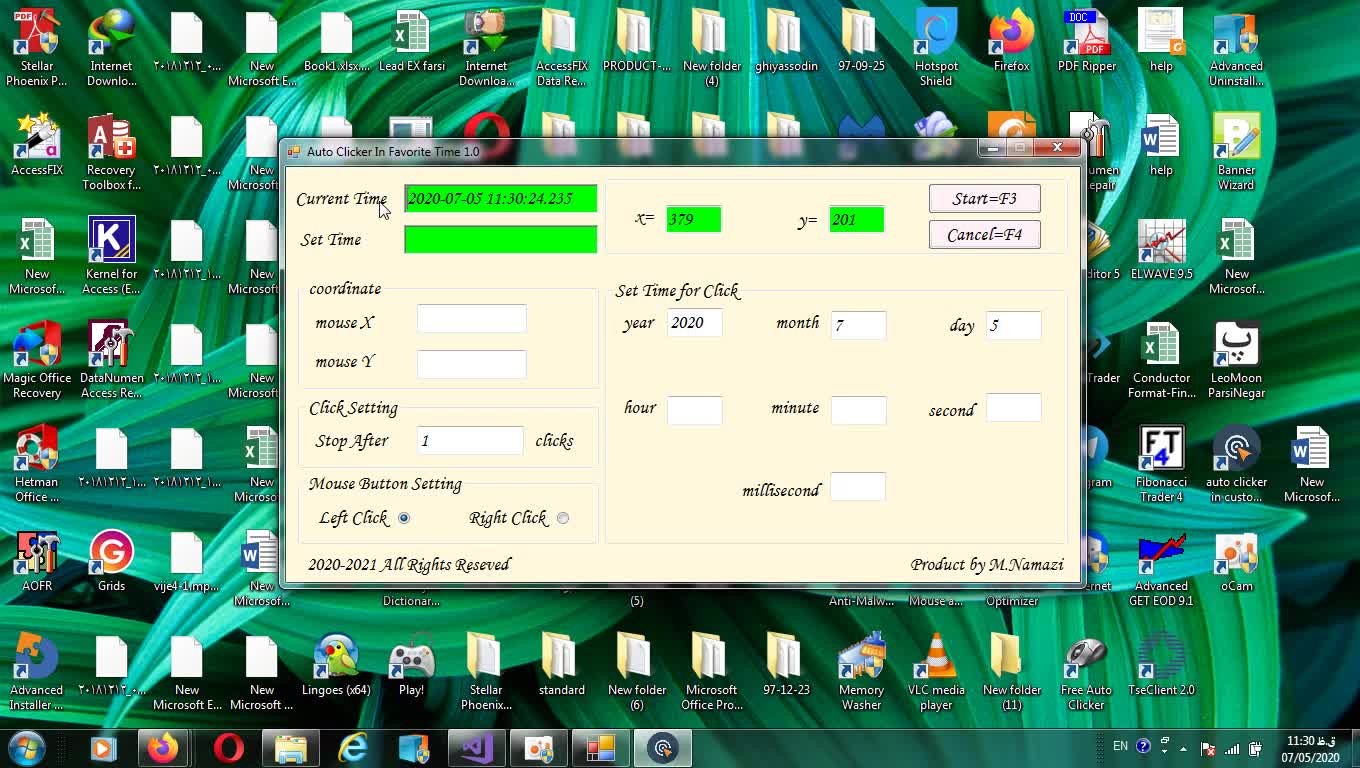Click the green Set Time display box
Viewport: 1360px width, 768px height.
(x=500, y=239)
